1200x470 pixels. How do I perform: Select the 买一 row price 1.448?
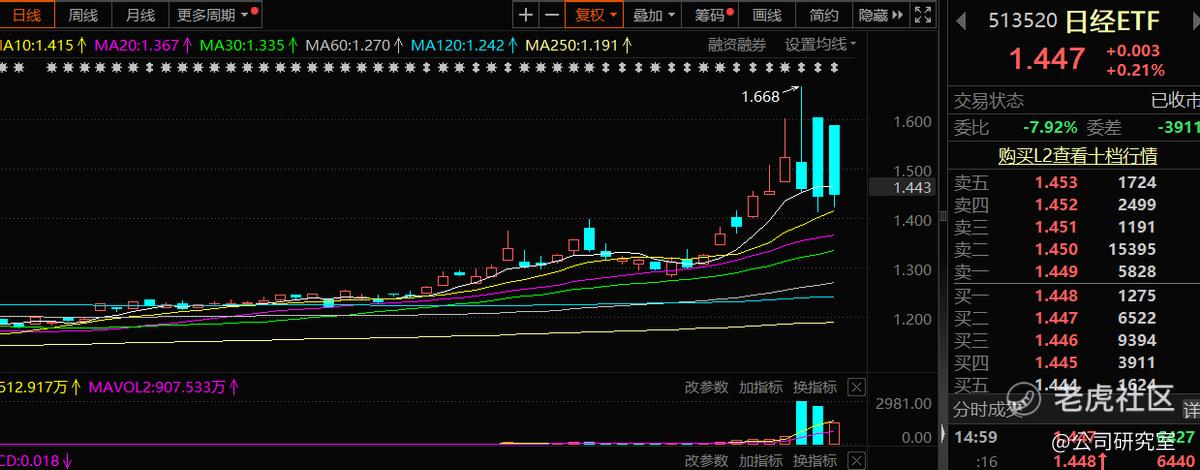[x=1056, y=296]
